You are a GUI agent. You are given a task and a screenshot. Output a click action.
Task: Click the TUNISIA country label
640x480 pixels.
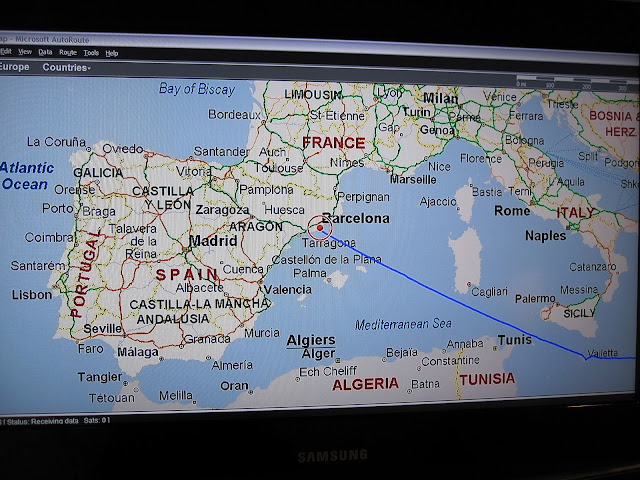[487, 379]
